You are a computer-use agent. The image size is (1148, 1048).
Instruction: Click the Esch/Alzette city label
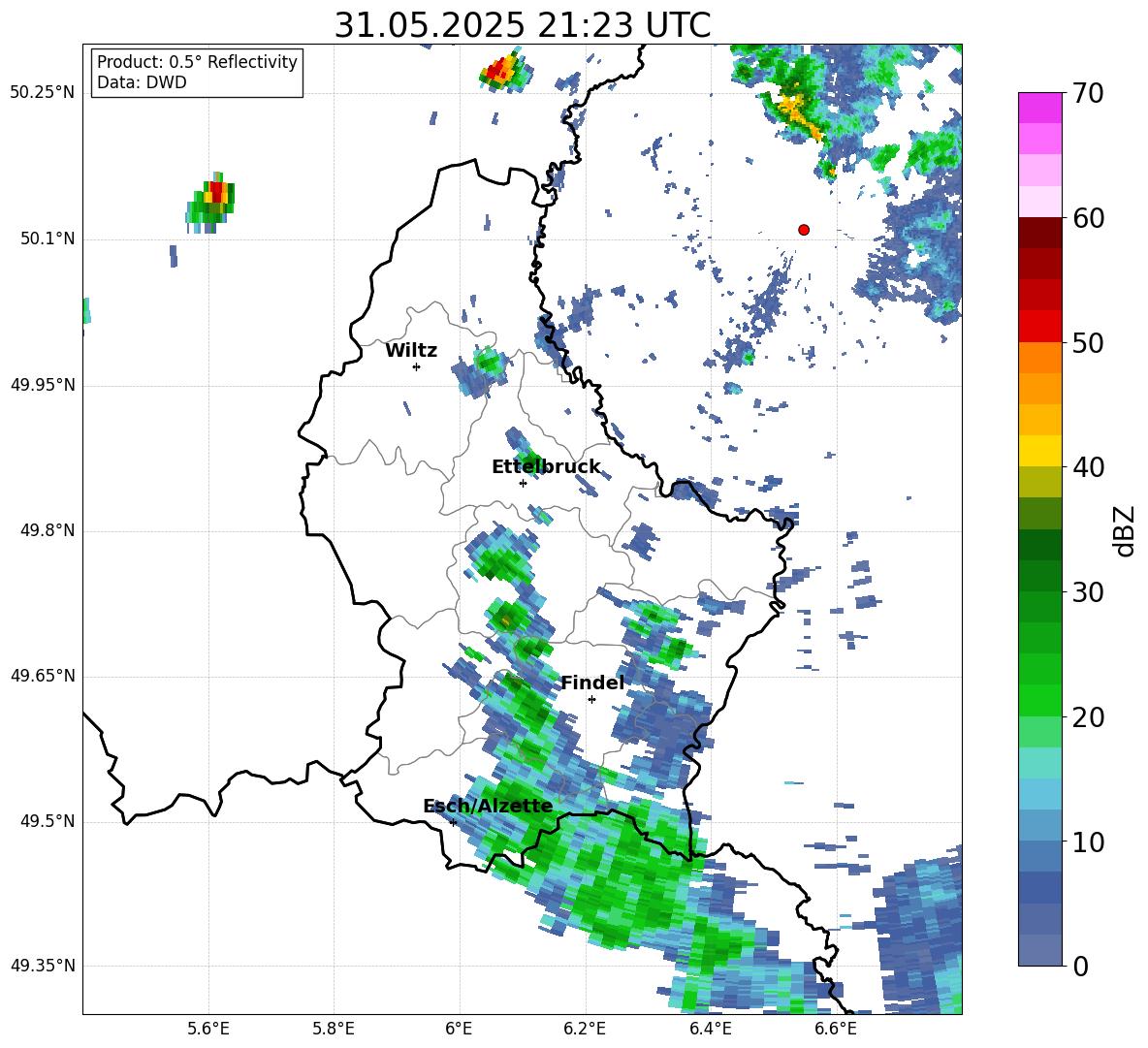click(x=488, y=806)
